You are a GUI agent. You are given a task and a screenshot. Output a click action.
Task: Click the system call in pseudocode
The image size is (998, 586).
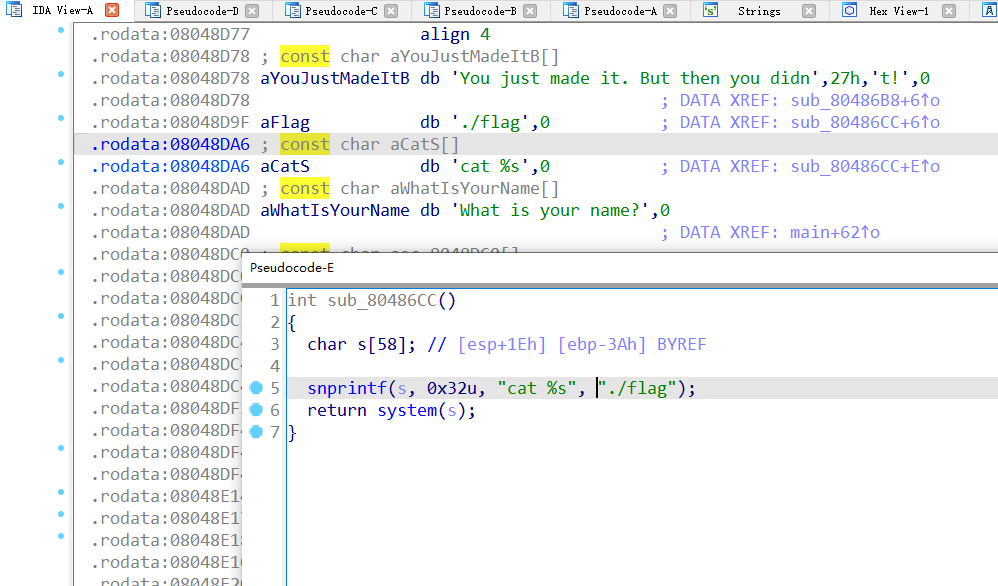pyautogui.click(x=406, y=410)
